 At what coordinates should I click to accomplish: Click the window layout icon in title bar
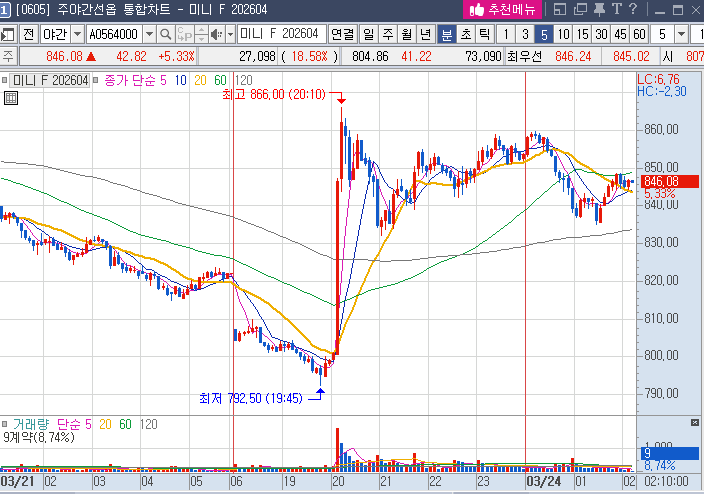pyautogui.click(x=559, y=9)
